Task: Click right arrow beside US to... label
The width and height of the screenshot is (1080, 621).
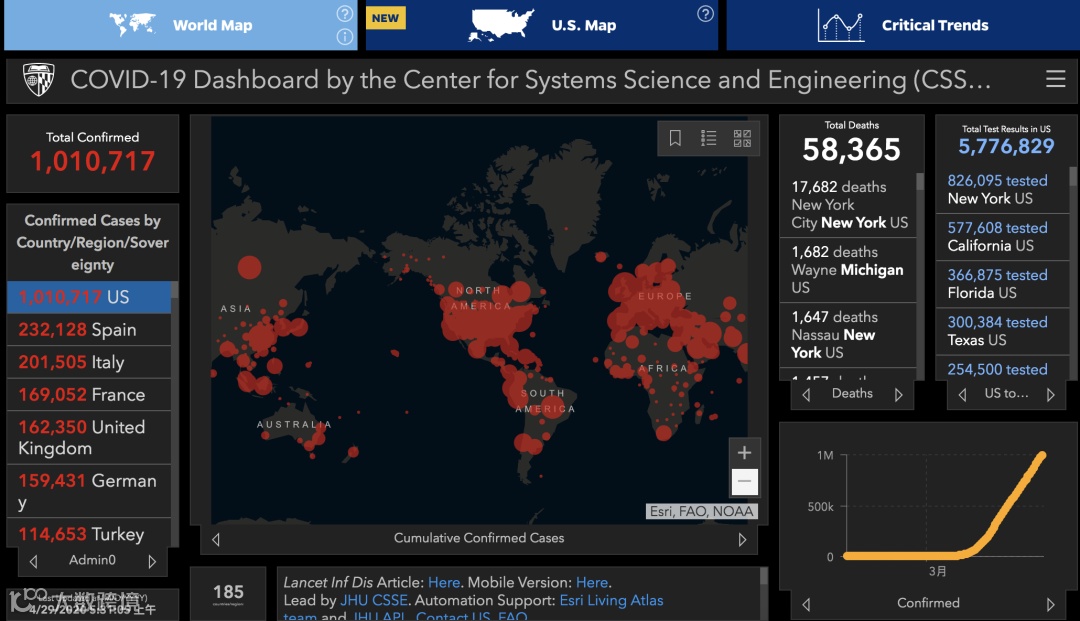Action: [1050, 394]
